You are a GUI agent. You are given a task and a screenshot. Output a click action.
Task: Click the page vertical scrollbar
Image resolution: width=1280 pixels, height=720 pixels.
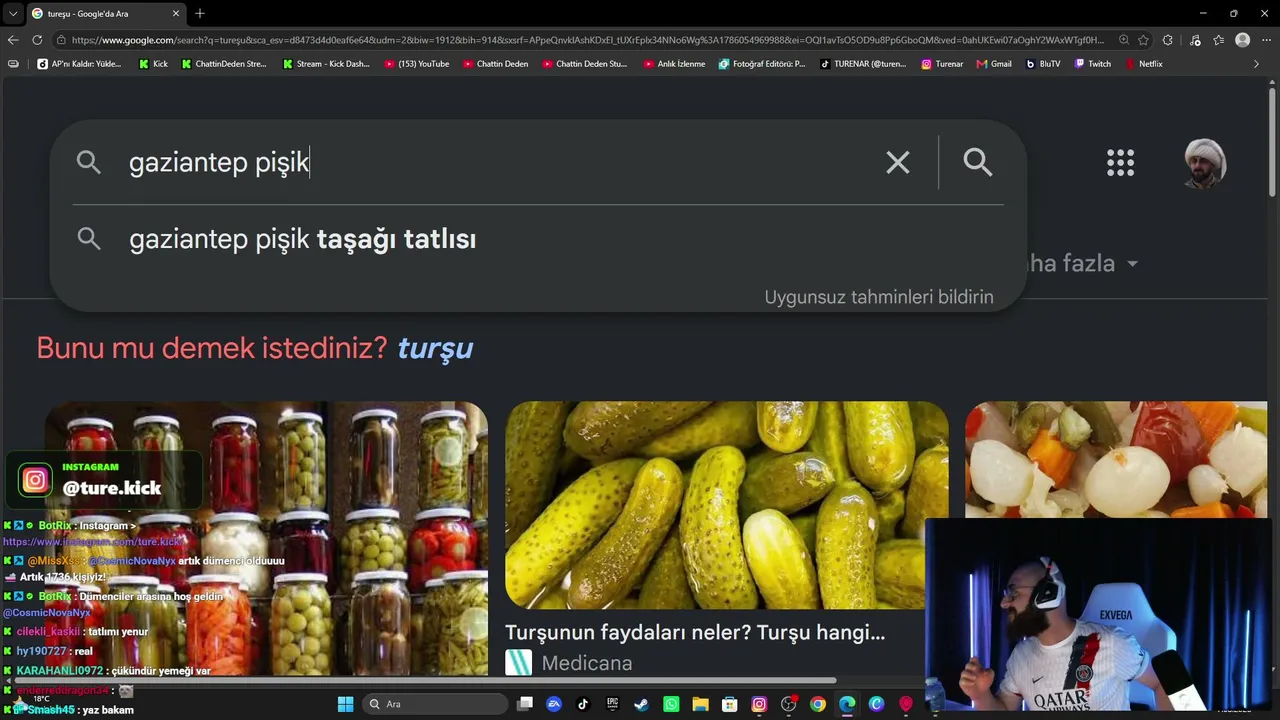[1272, 140]
